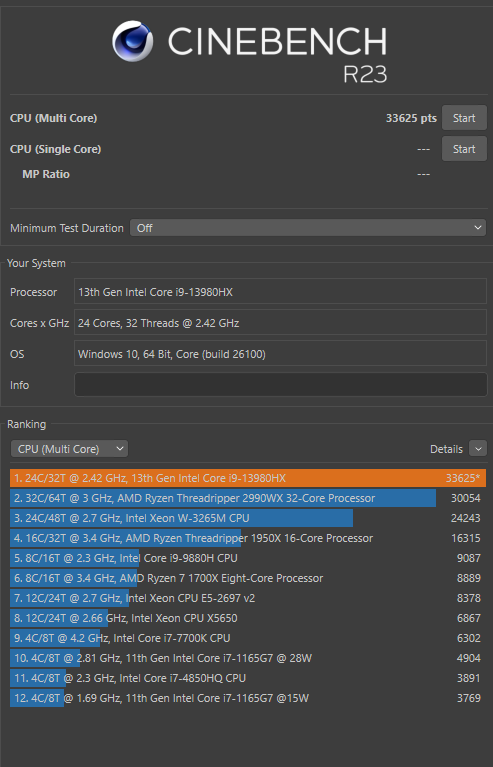Select the Xeon W-3265M ranking row

click(x=248, y=518)
